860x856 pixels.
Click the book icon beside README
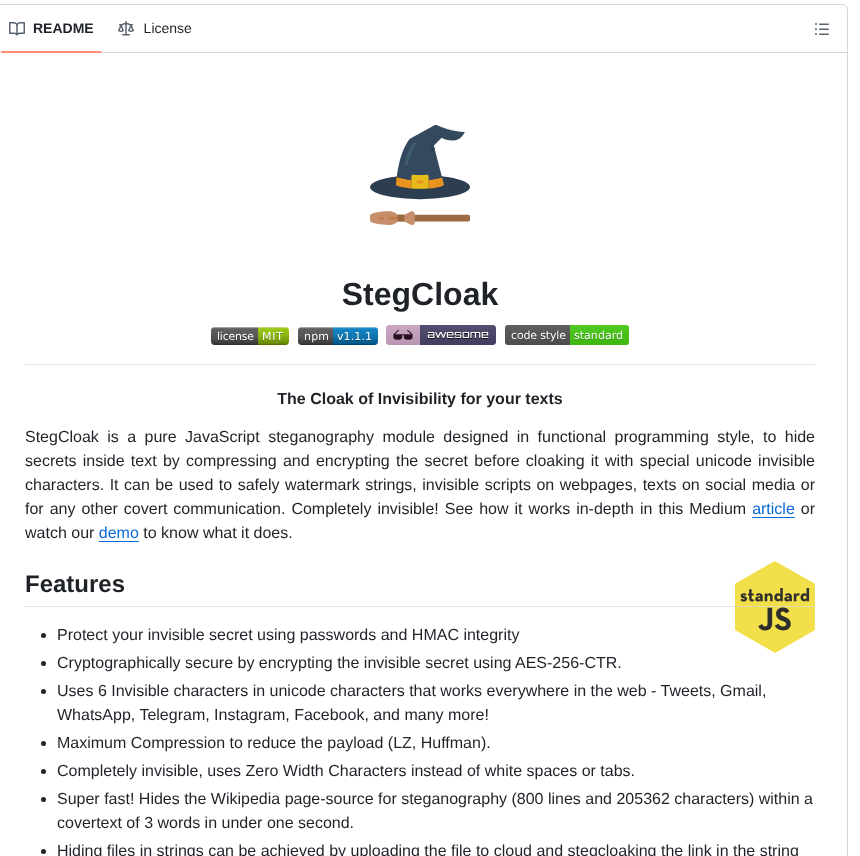click(17, 28)
